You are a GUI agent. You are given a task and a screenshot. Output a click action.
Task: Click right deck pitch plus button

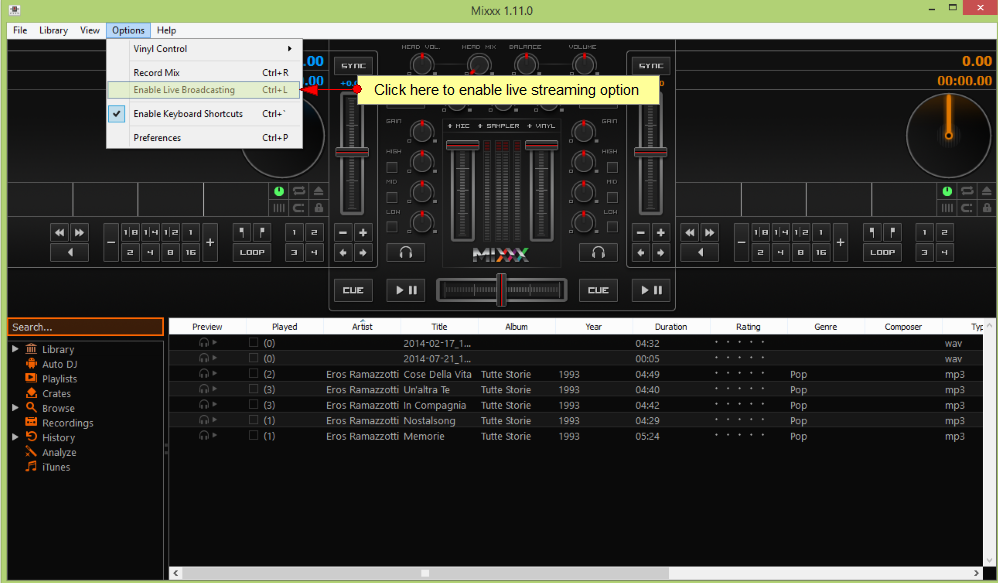661,232
